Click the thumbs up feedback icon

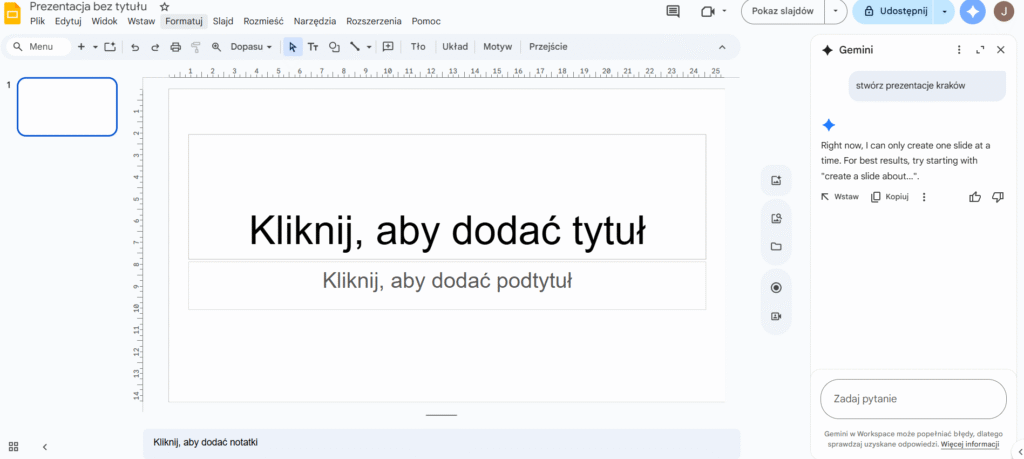pyautogui.click(x=975, y=197)
